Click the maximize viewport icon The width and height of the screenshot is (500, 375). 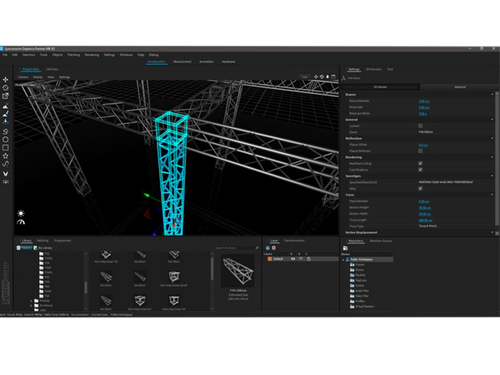pos(333,77)
